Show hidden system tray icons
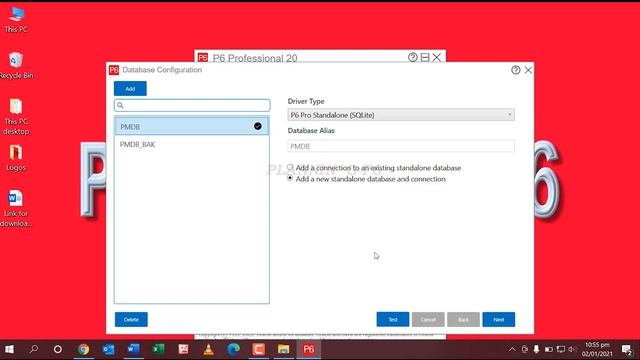The height and width of the screenshot is (360, 640). 512,349
